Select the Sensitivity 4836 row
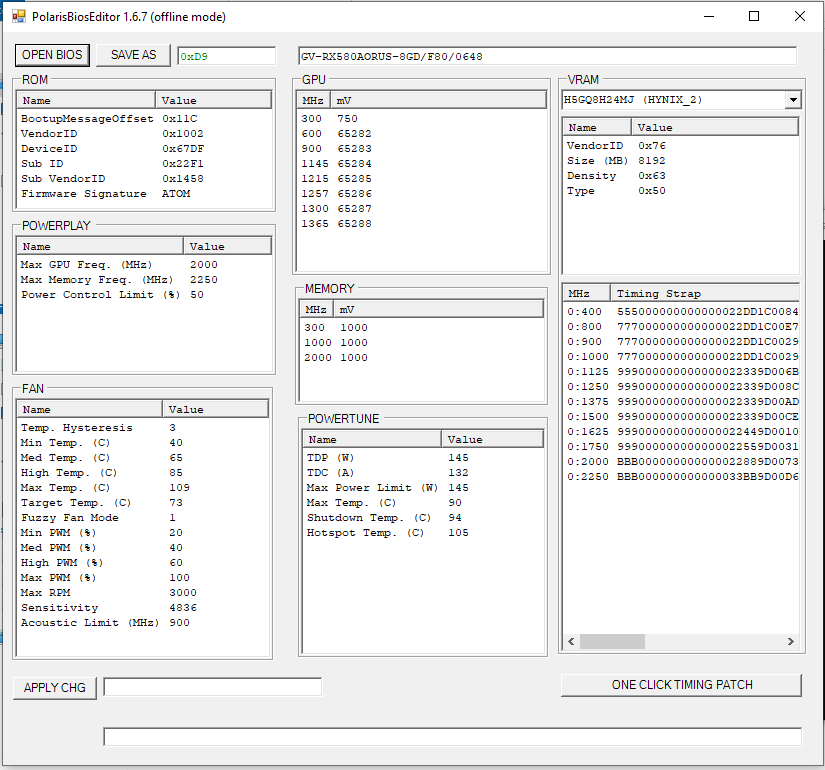 [143, 608]
